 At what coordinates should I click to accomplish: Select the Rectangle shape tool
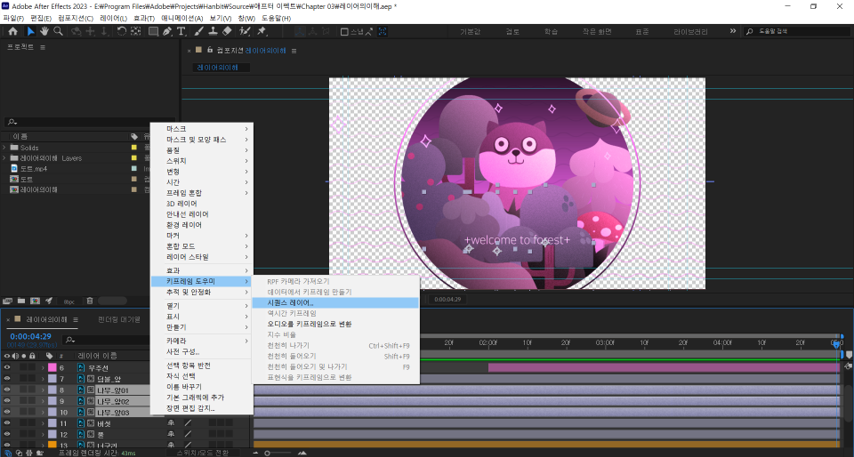pos(154,32)
